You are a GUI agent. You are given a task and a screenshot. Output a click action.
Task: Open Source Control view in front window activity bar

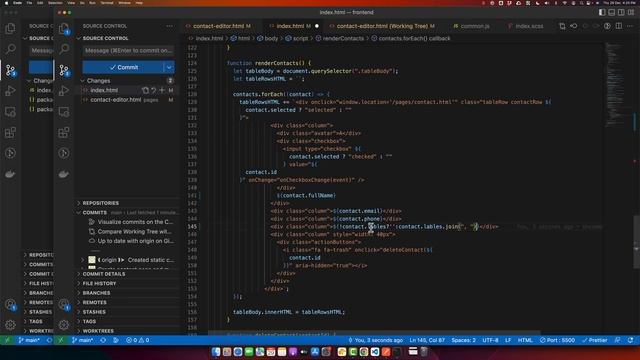click(x=64, y=70)
